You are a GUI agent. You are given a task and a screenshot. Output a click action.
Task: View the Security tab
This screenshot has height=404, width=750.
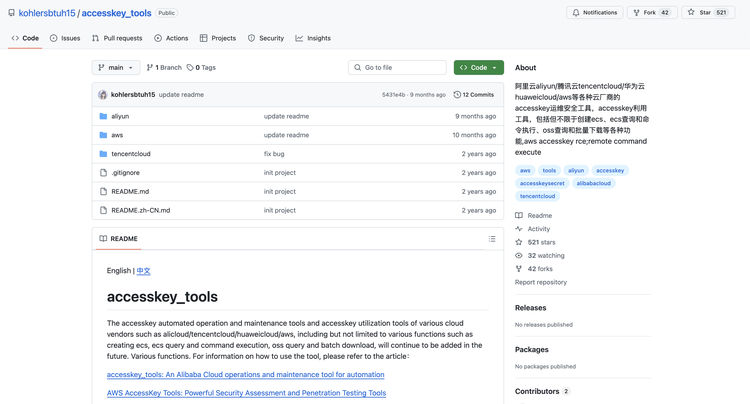266,38
